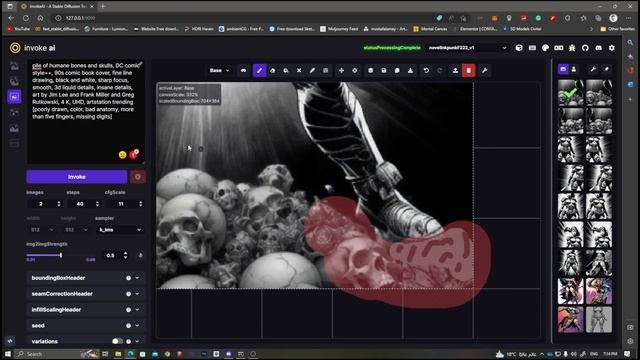Select the Fill bounding box tool
This screenshot has width=640, height=360.
286,71
